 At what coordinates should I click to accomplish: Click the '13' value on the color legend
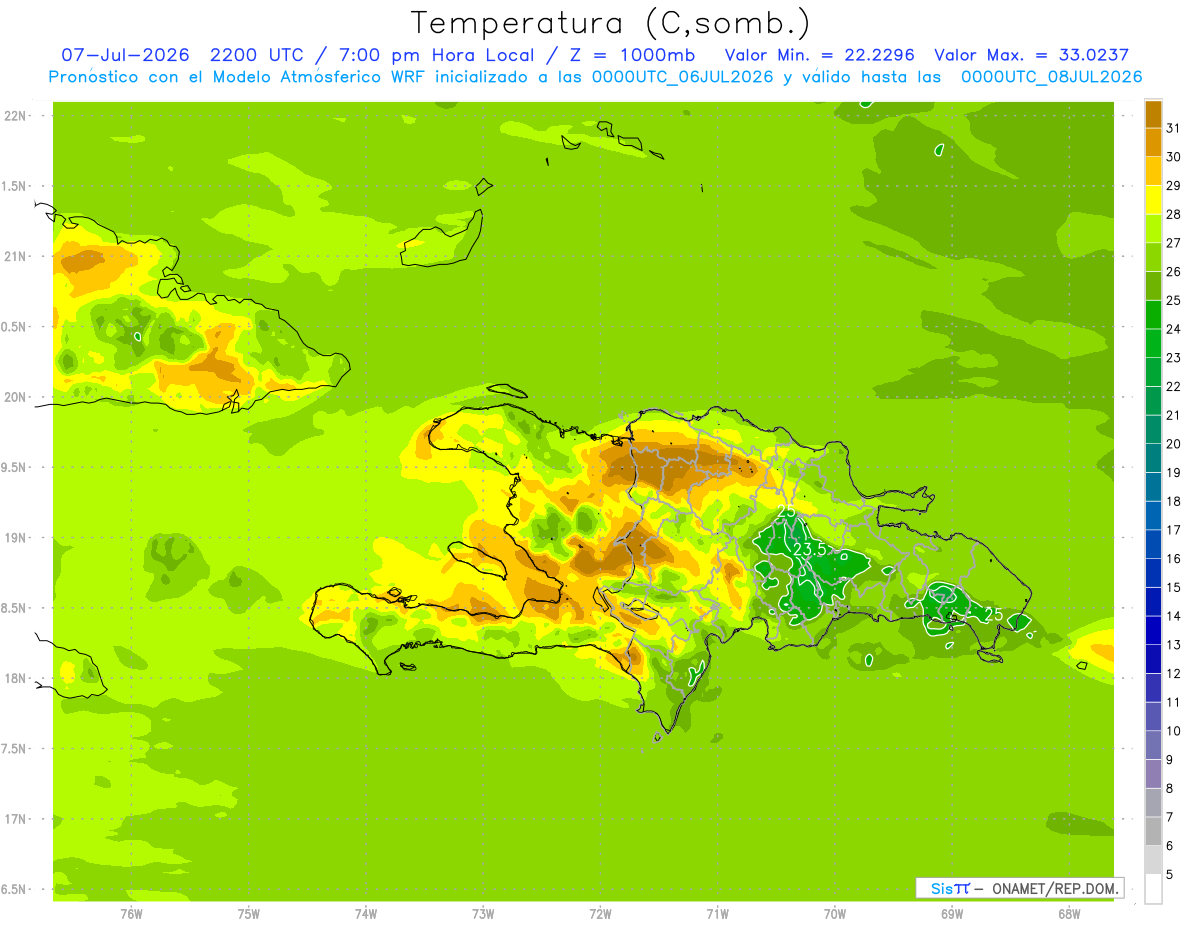point(1173,645)
